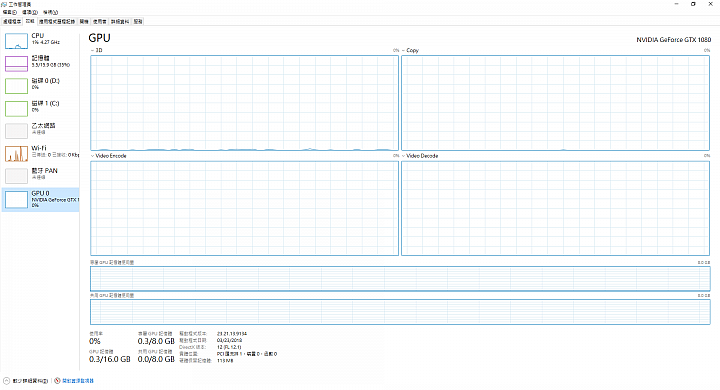This screenshot has width=720, height=390.
Task: Click the 0.3/16.0 GB GPU memory value
Action: point(110,359)
